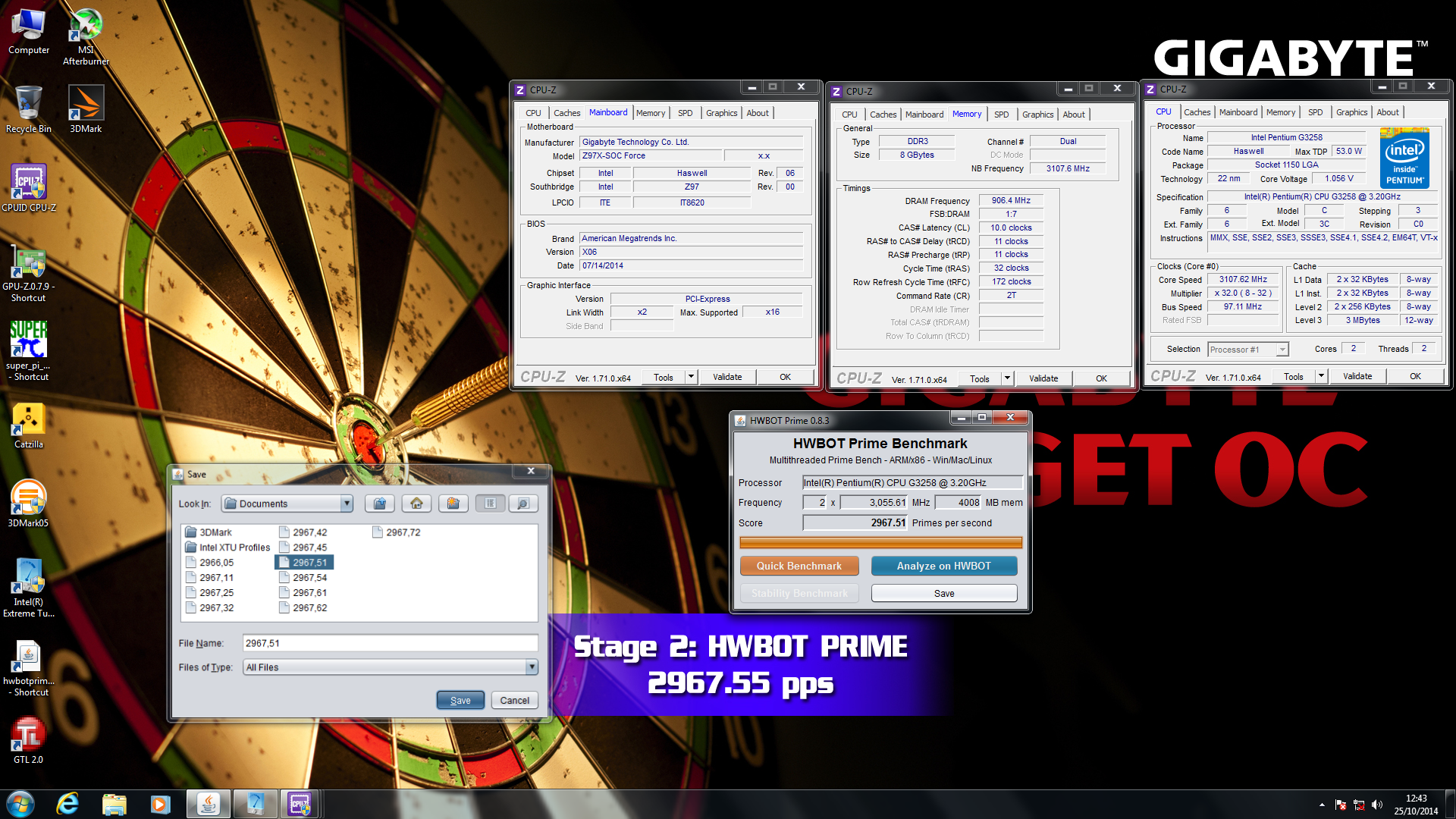Launch GTL 2.0 desktop icon
1456x819 pixels.
click(29, 740)
